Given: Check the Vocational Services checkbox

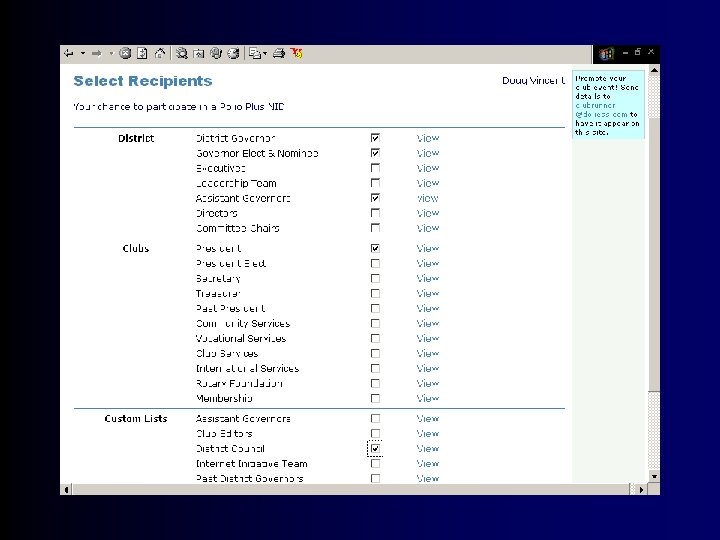Looking at the screenshot, I should (375, 338).
